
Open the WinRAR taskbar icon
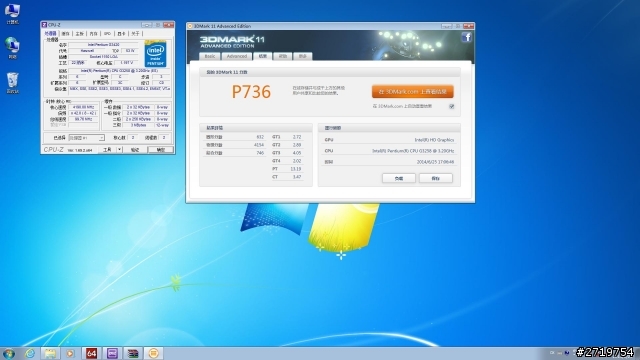coord(133,353)
